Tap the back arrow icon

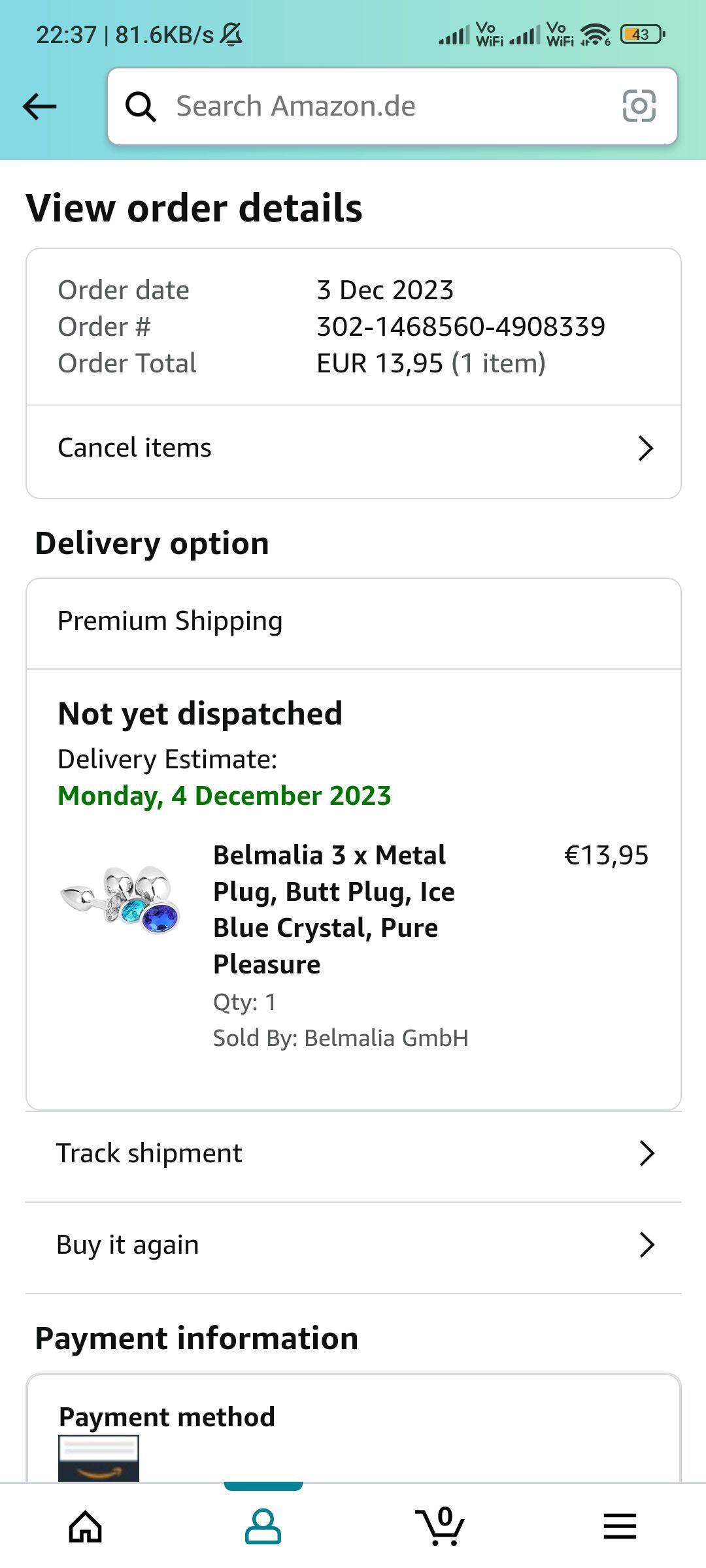39,106
